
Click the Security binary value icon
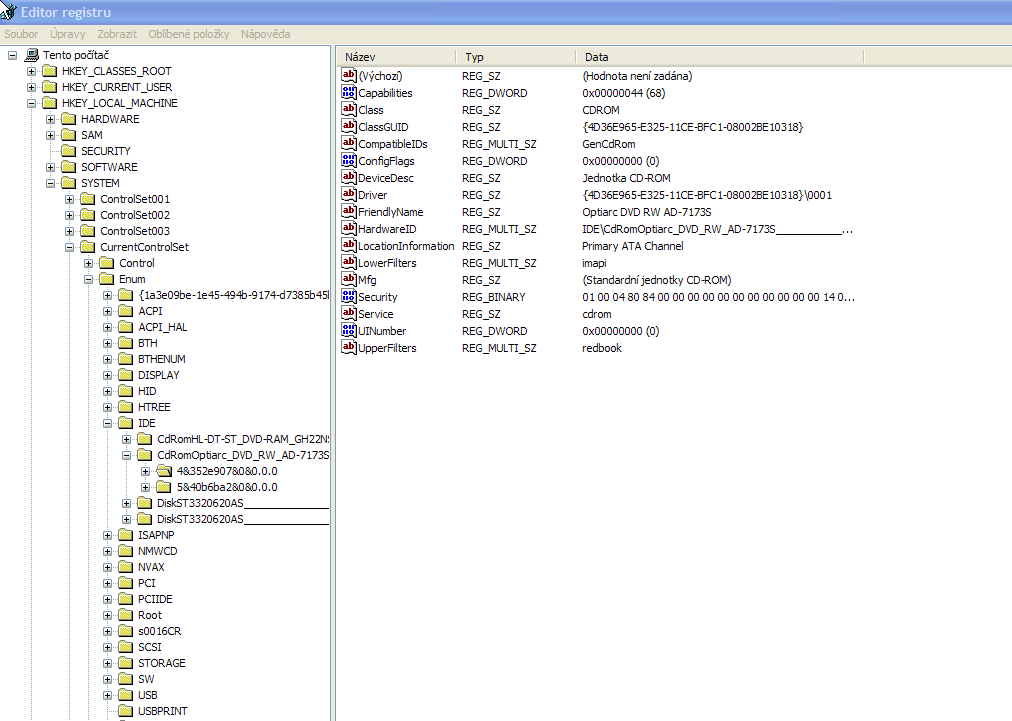coord(349,296)
